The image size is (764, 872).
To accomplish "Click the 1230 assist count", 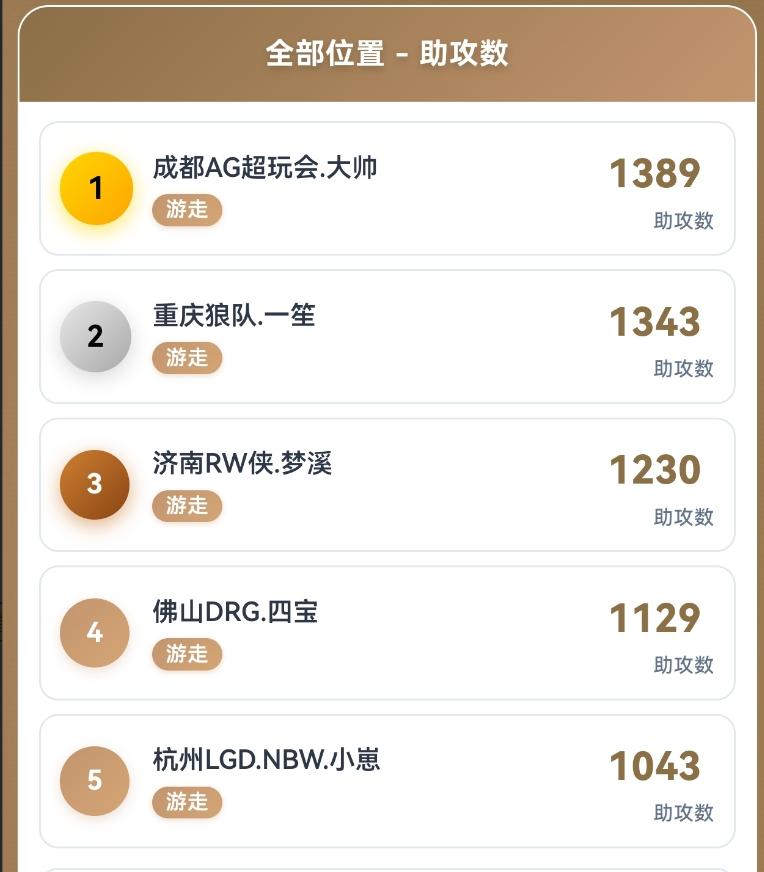I will tap(655, 470).
